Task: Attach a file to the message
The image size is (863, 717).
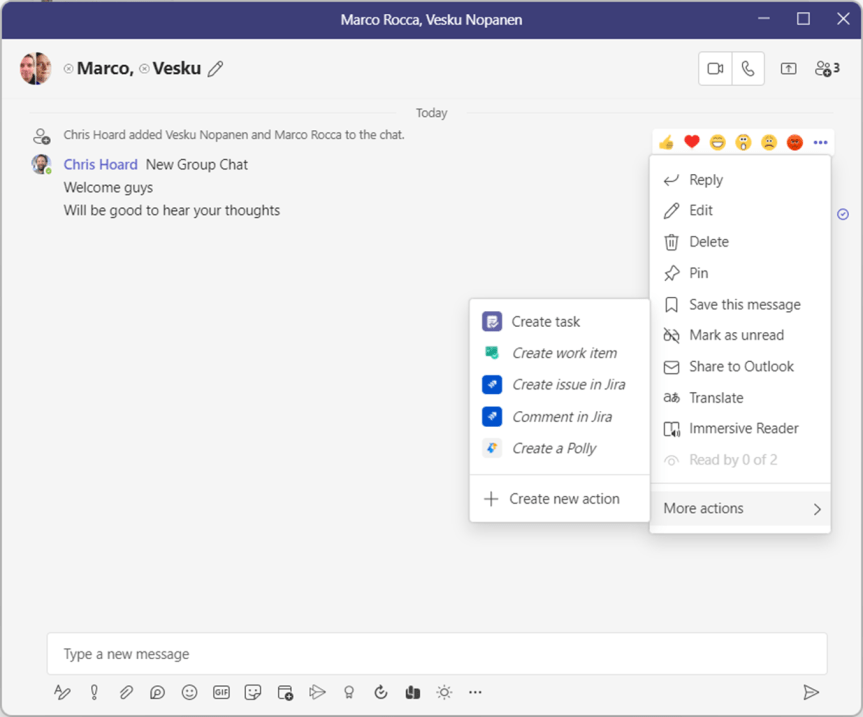Action: (126, 692)
